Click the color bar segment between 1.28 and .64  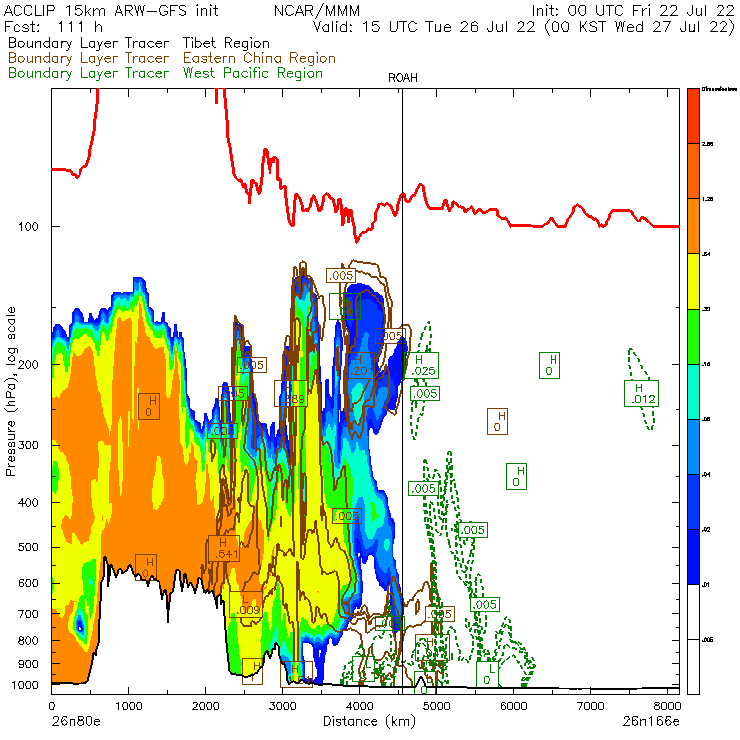coord(693,226)
